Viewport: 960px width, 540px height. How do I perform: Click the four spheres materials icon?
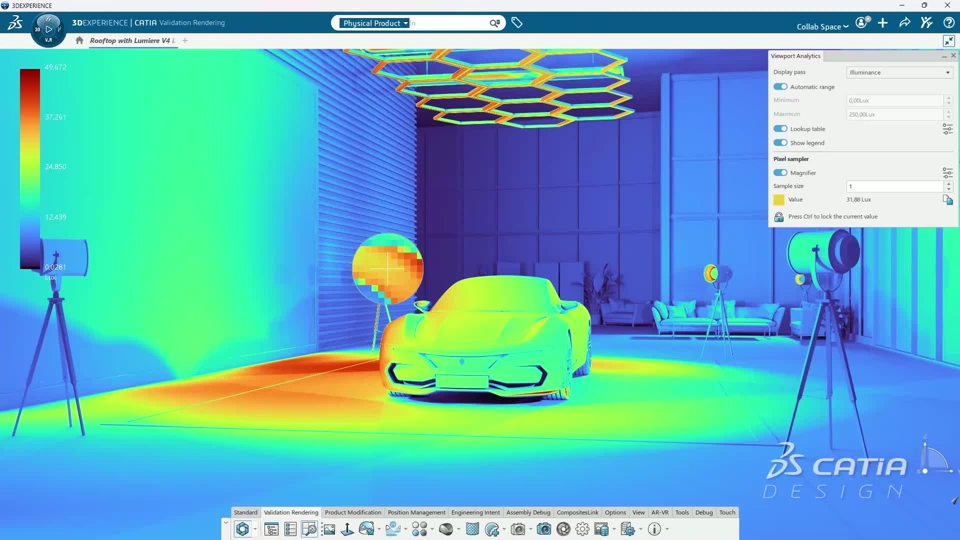419,529
